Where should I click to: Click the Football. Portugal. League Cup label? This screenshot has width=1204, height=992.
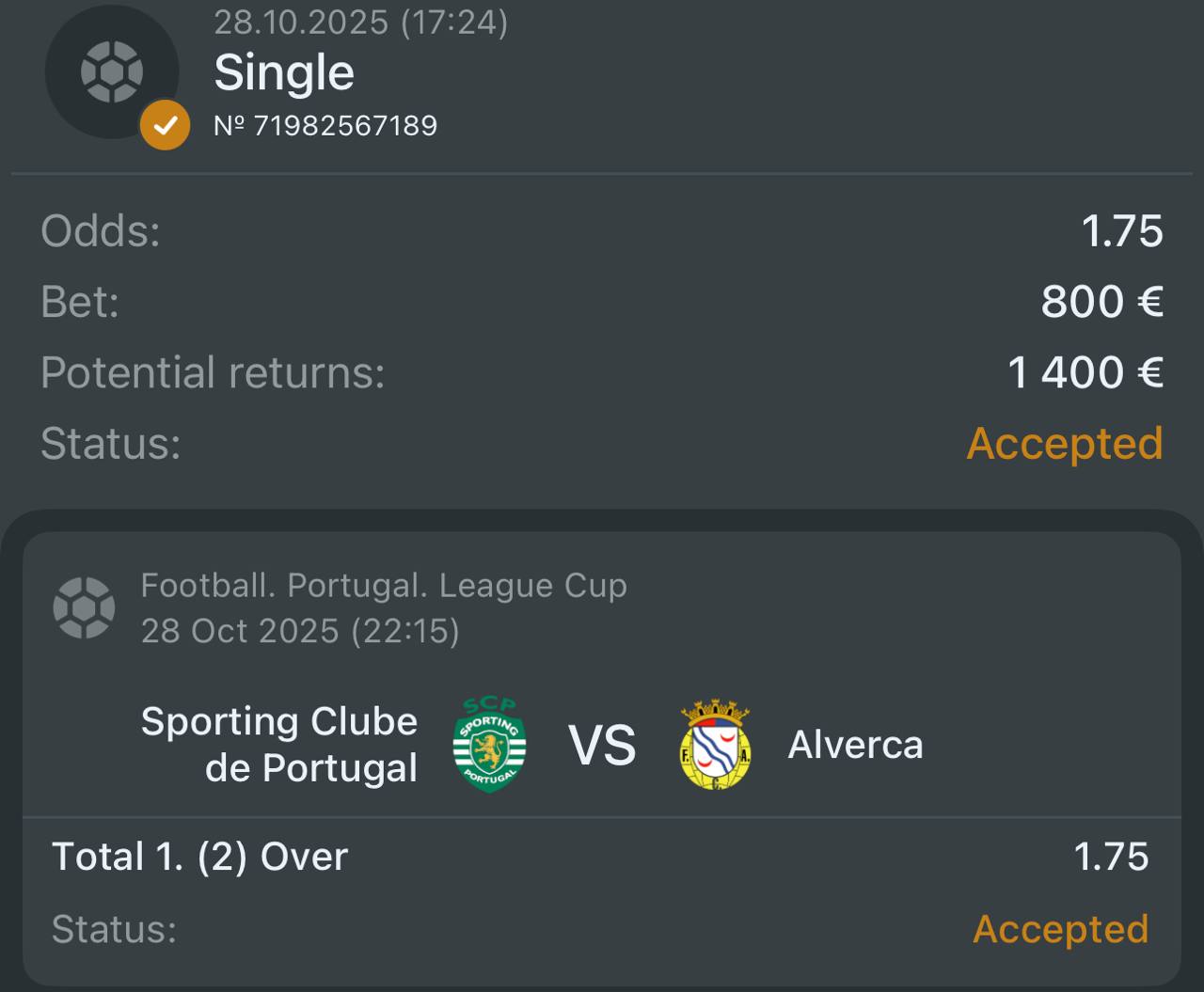coord(384,586)
